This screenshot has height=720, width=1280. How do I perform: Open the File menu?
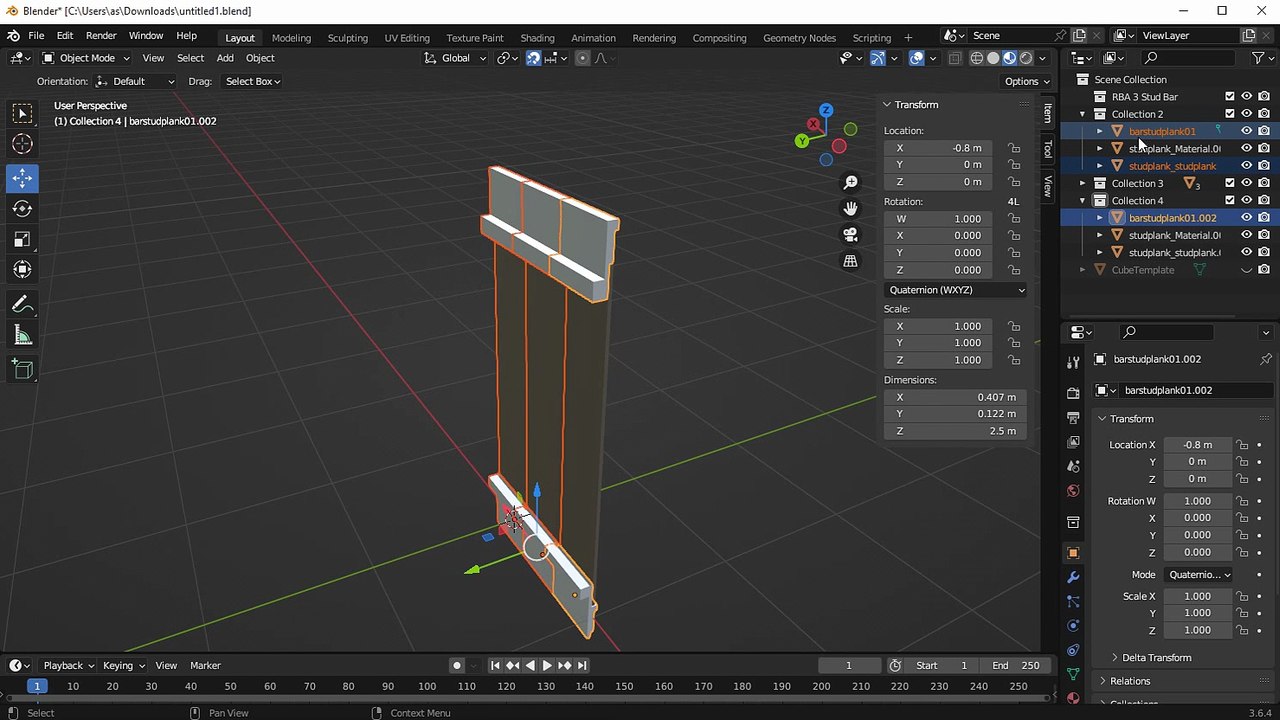[x=36, y=36]
